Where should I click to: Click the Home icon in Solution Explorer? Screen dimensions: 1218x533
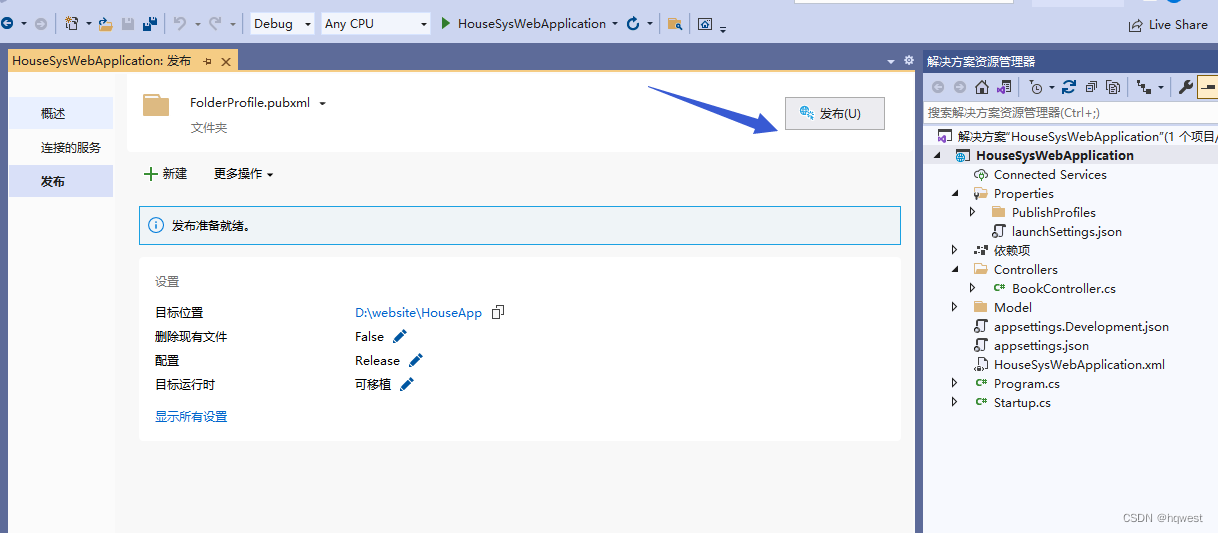click(982, 87)
